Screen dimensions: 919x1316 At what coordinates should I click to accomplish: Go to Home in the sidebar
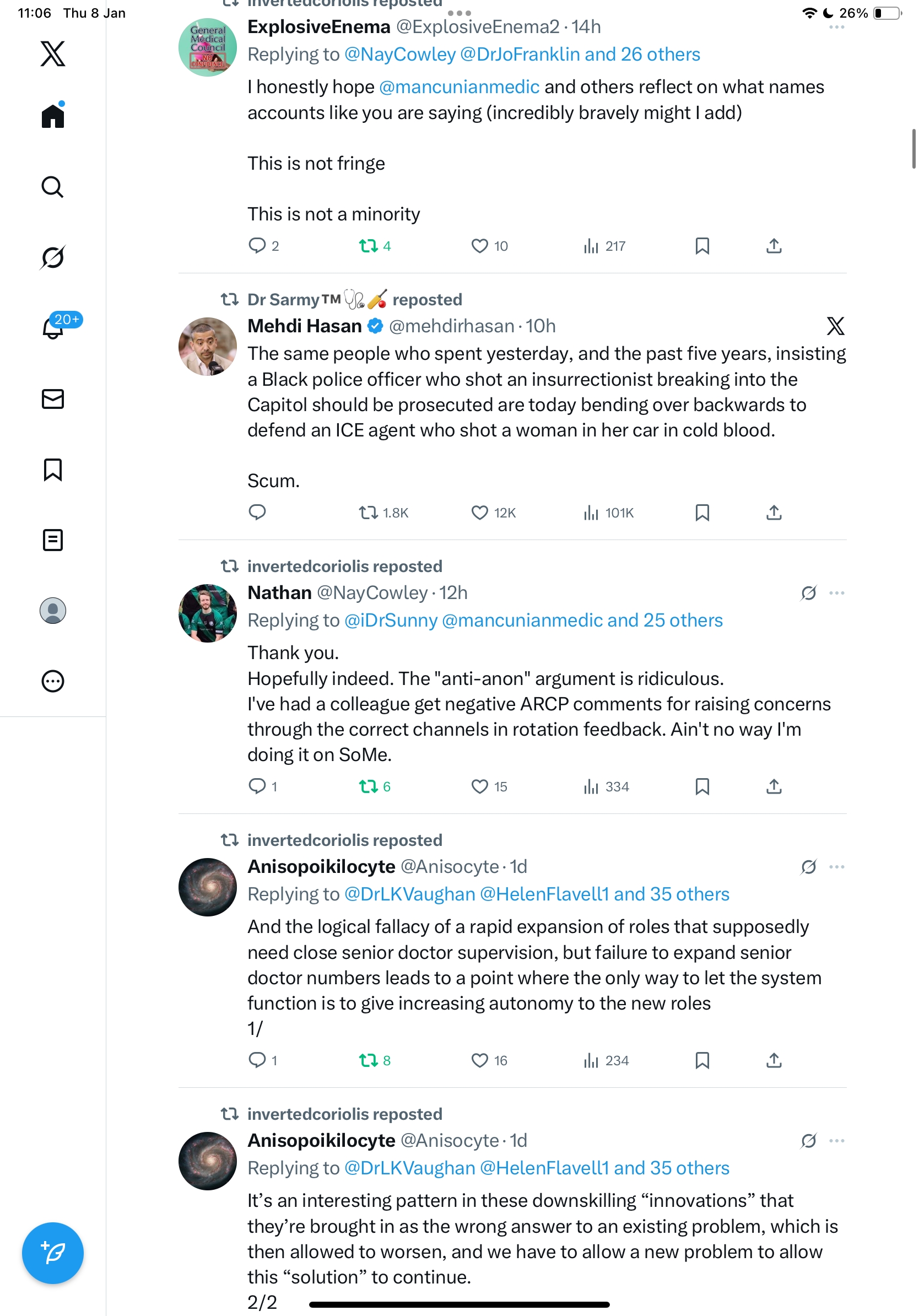[x=53, y=116]
